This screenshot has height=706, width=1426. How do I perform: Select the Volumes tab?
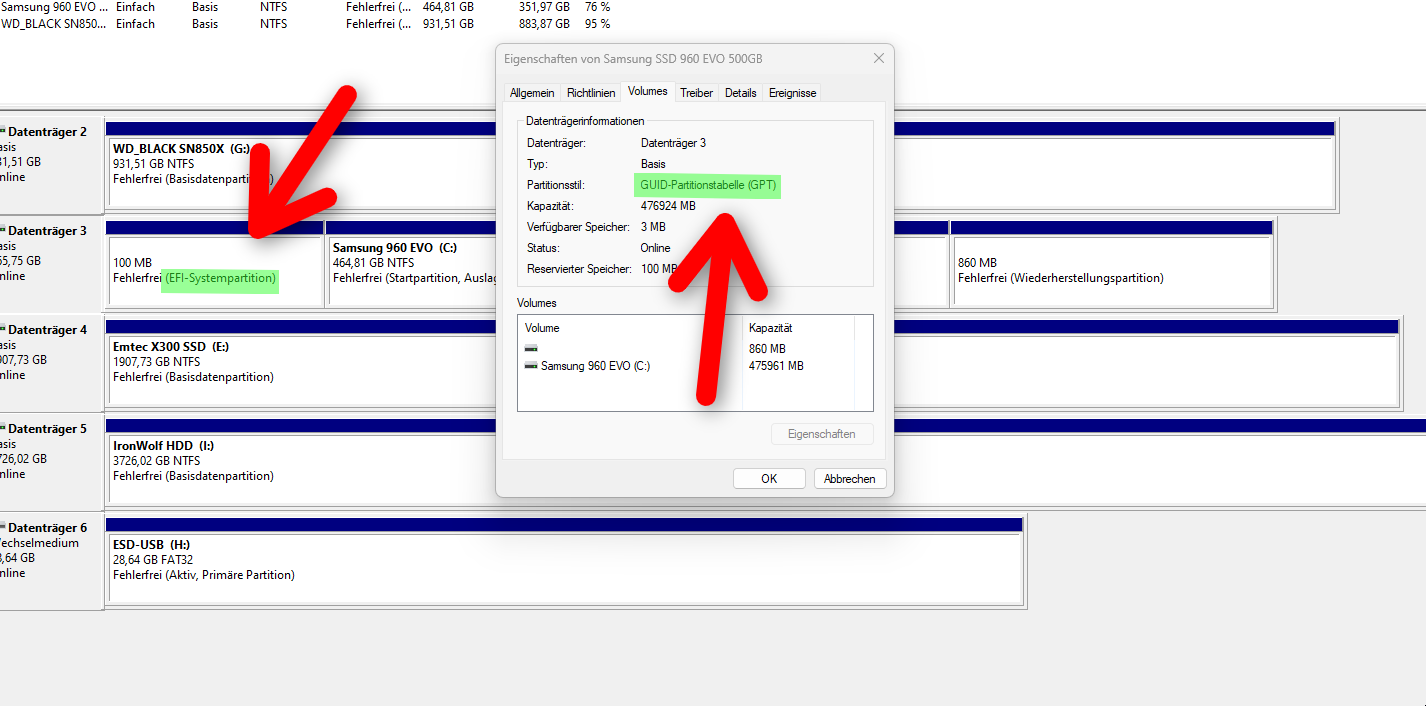click(648, 91)
